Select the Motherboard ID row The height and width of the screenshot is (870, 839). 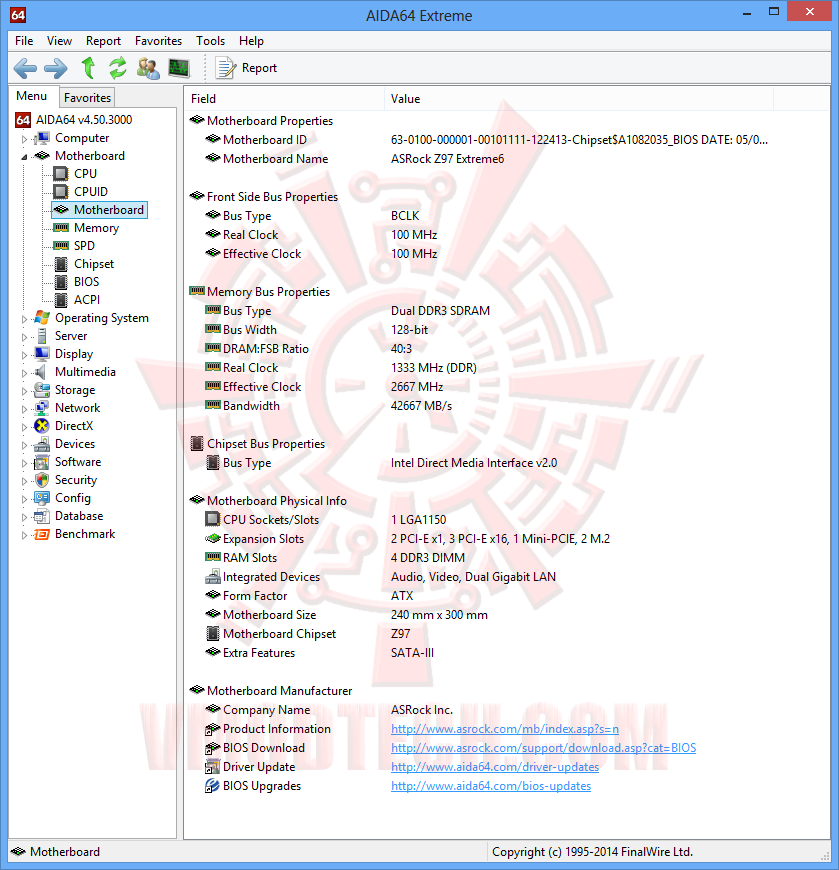506,140
